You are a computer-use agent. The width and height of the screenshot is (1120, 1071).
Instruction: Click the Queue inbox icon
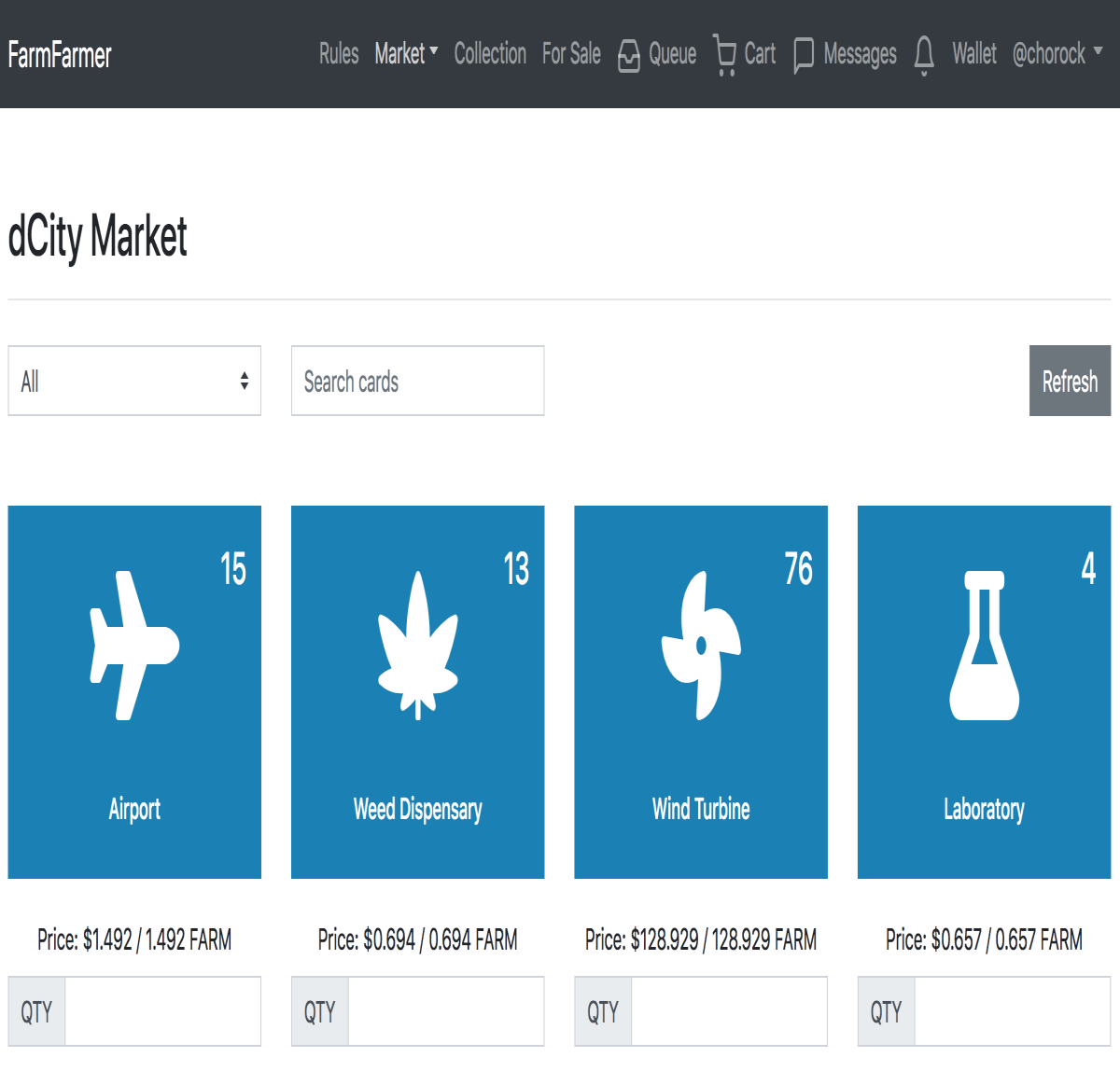click(x=629, y=56)
